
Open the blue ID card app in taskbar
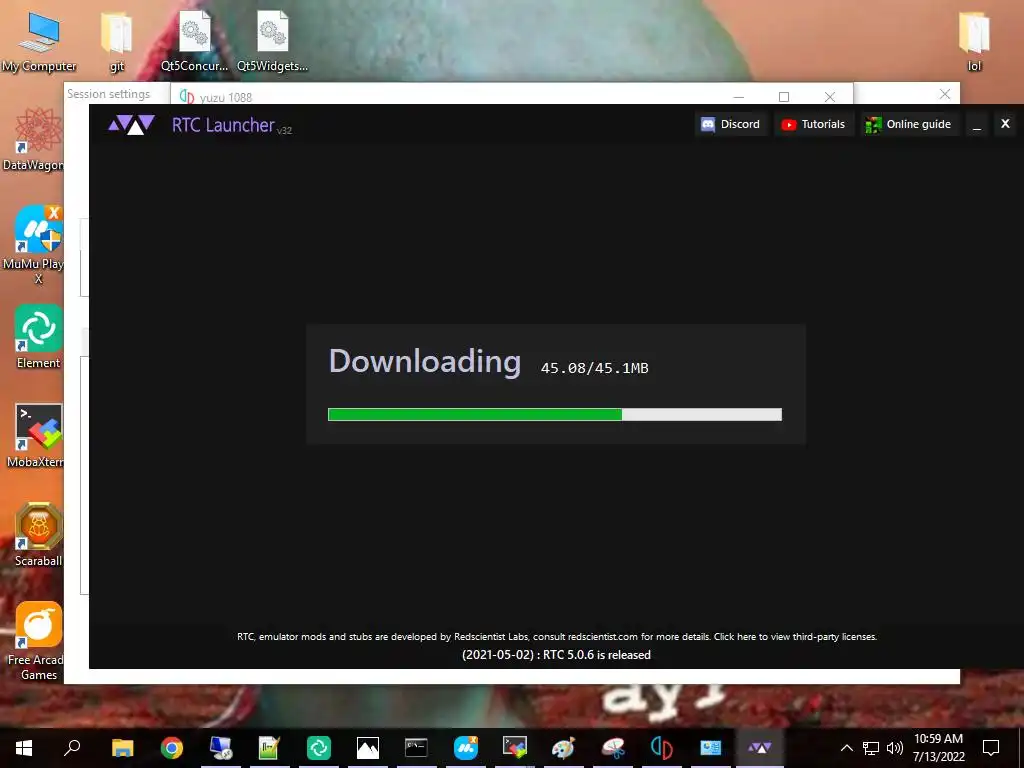click(x=711, y=748)
